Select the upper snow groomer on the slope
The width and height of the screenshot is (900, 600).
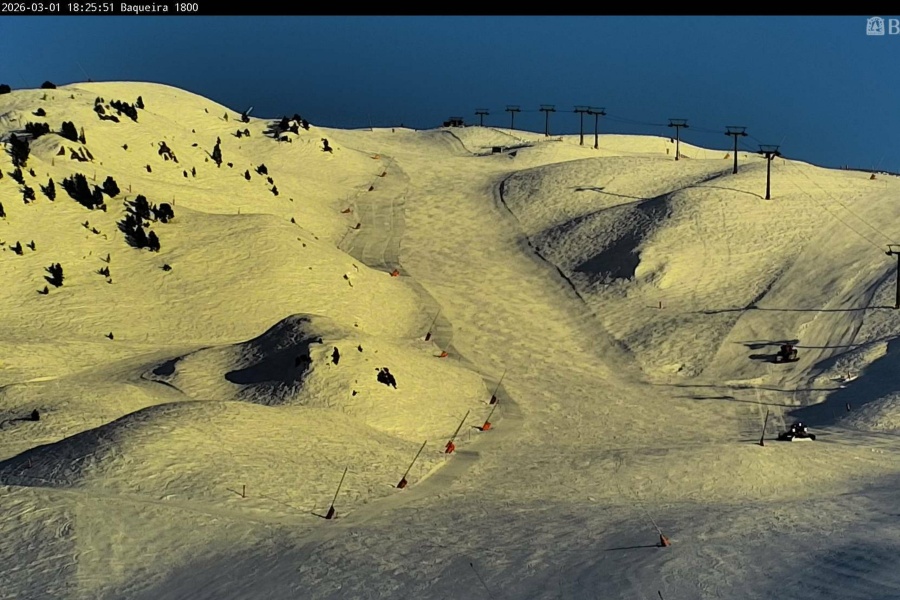click(x=786, y=353)
